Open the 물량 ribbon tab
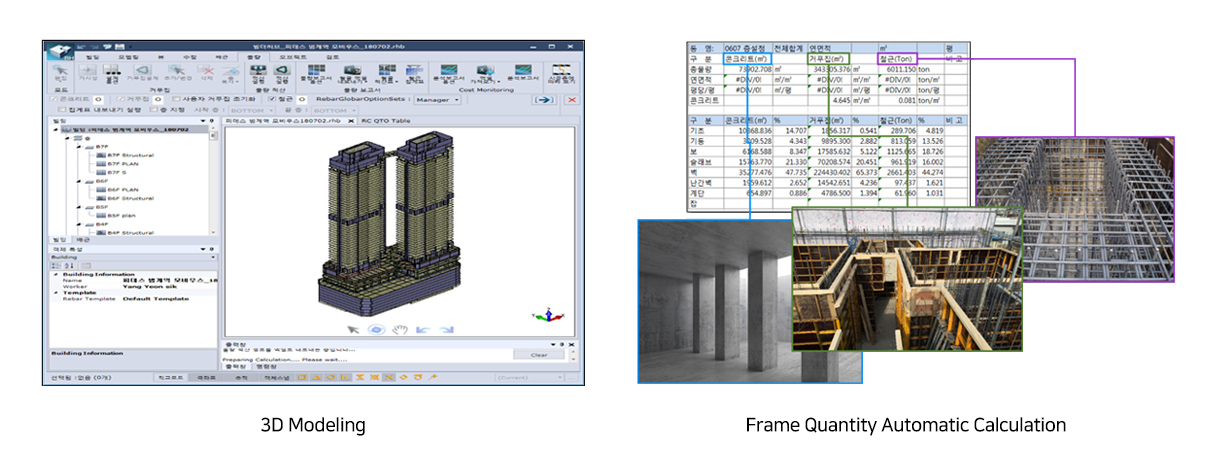 (254, 58)
